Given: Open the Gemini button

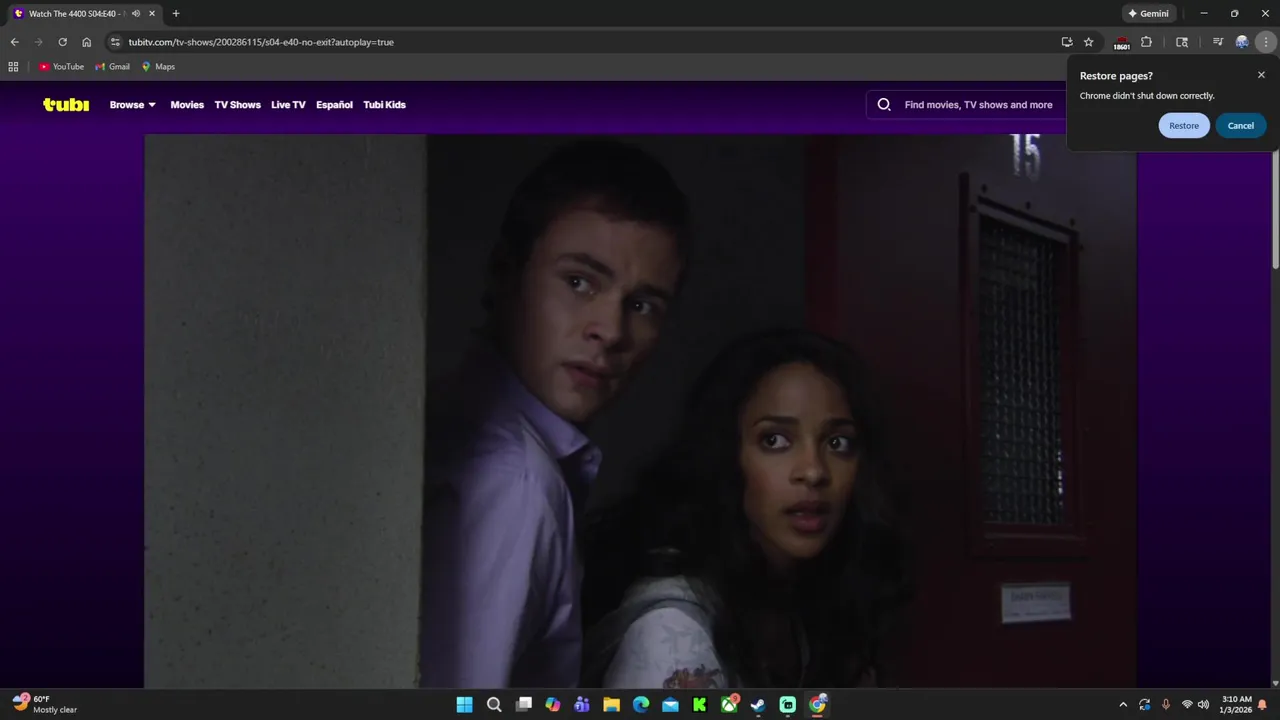Looking at the screenshot, I should 1149,14.
